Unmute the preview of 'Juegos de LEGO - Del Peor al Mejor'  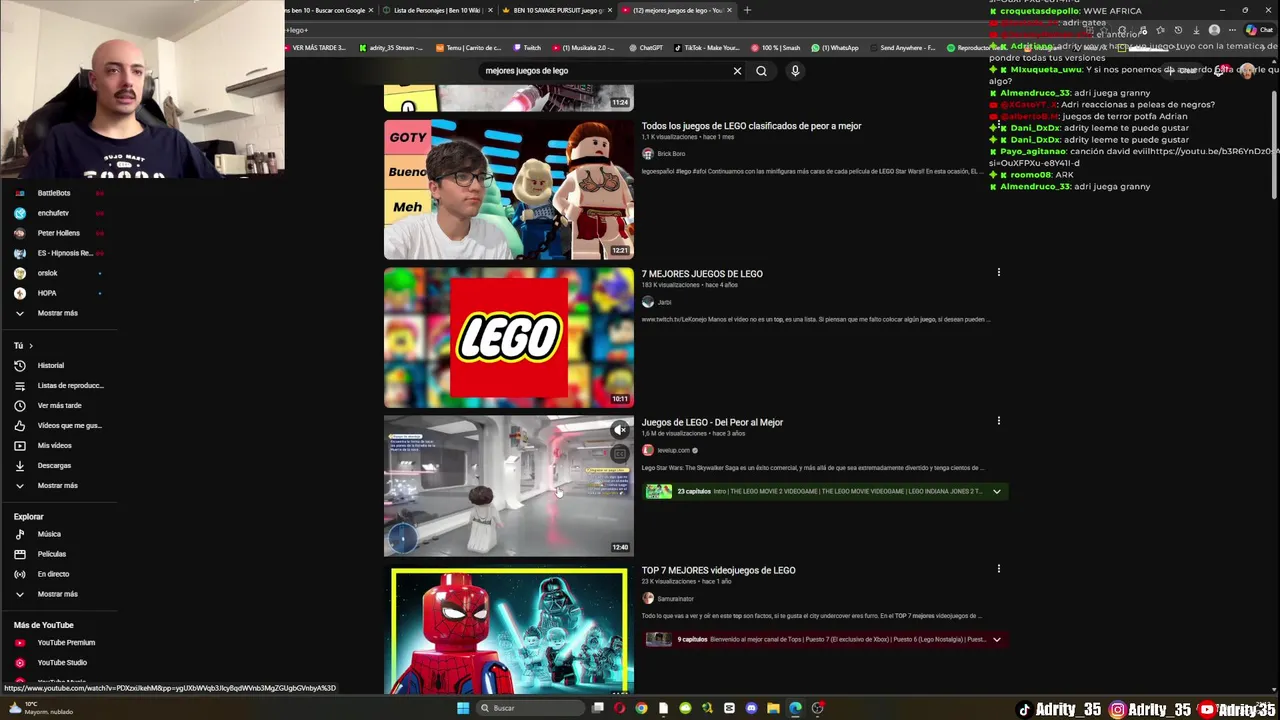coord(620,430)
